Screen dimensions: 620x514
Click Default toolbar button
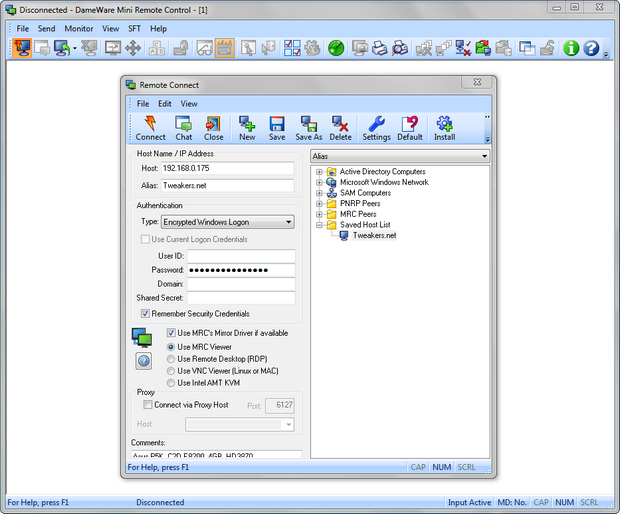[410, 128]
